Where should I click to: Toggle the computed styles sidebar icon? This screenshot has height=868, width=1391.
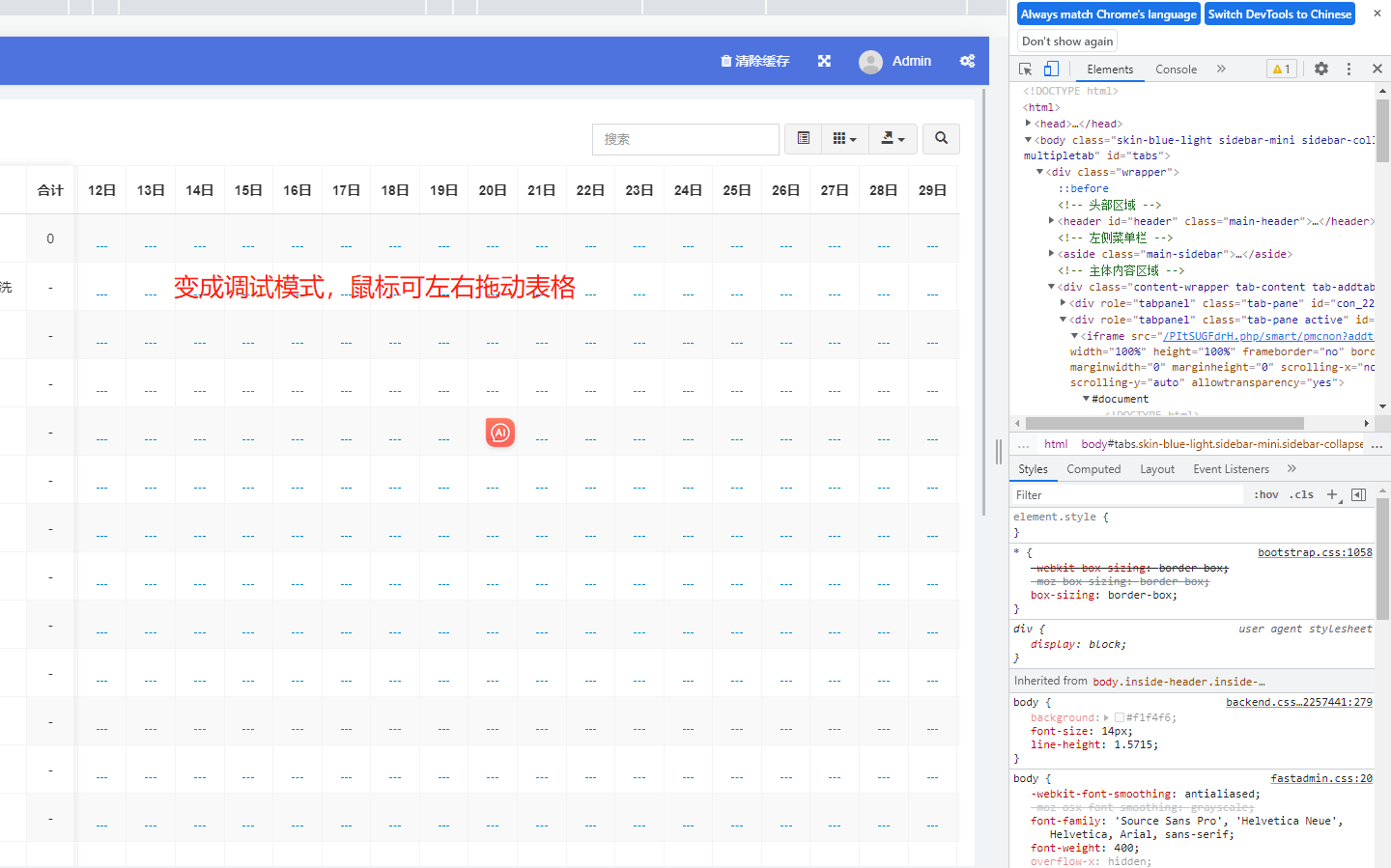(x=1358, y=495)
